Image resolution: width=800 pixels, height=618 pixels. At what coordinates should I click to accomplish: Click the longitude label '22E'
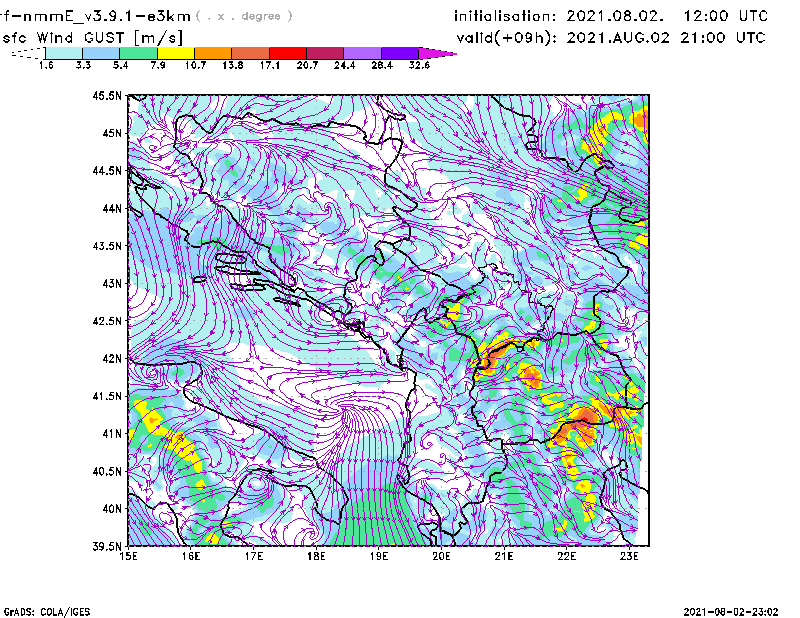(x=566, y=556)
